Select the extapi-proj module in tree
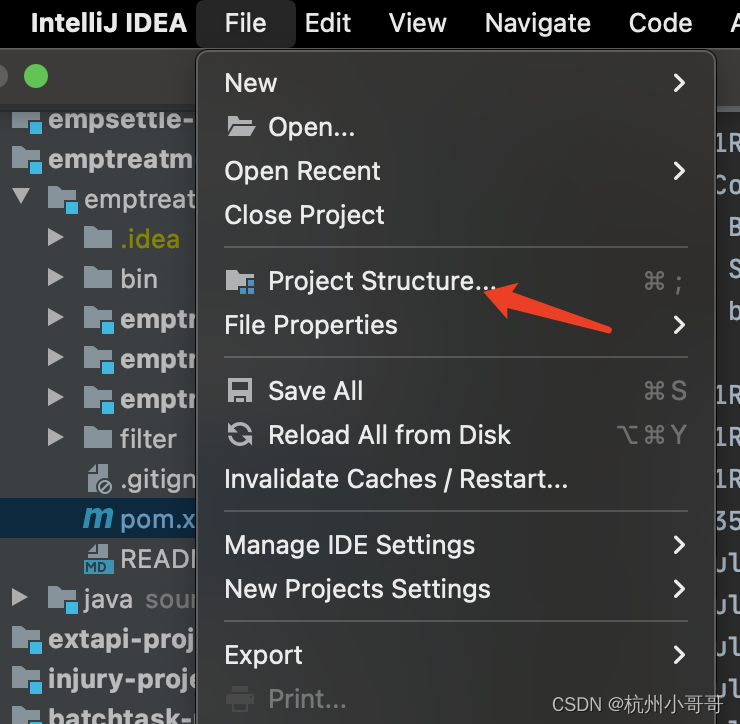This screenshot has width=740, height=724. tap(103, 640)
